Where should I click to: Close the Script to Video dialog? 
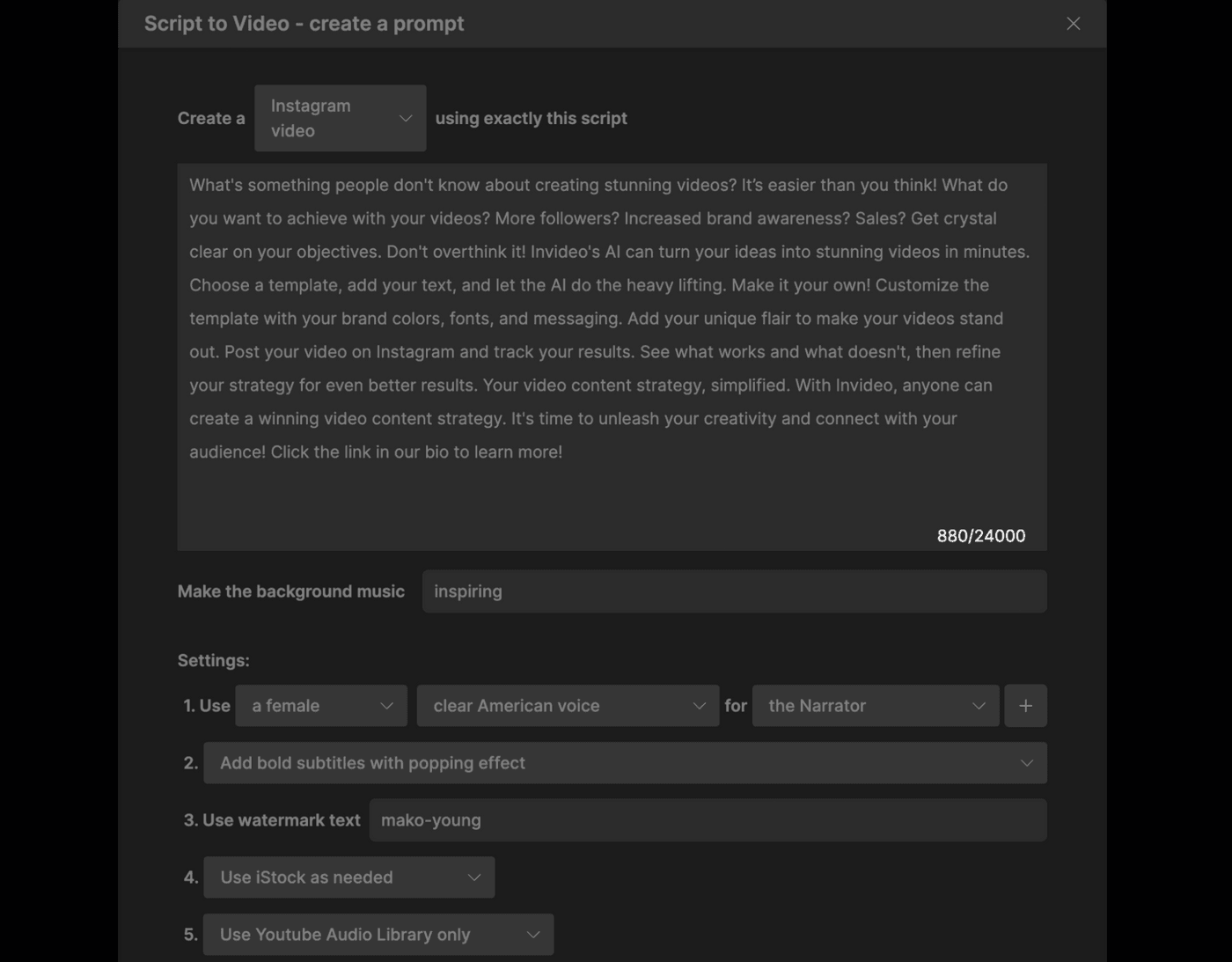pos(1073,24)
